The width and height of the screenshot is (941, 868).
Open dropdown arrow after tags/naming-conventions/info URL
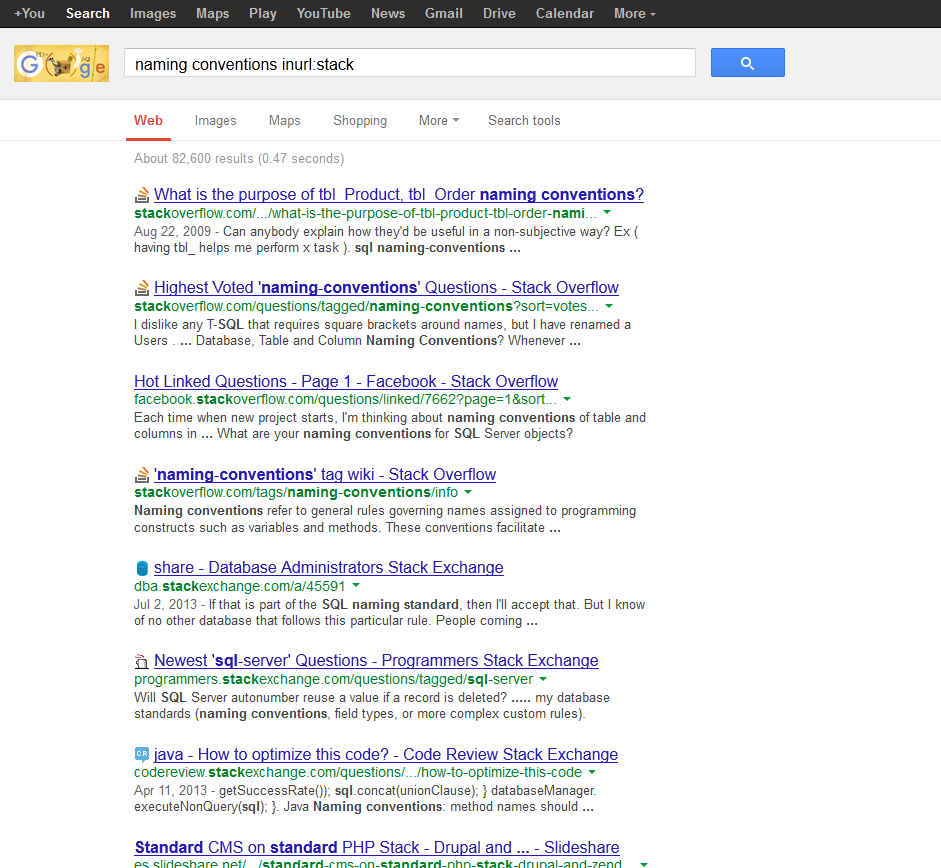[468, 492]
